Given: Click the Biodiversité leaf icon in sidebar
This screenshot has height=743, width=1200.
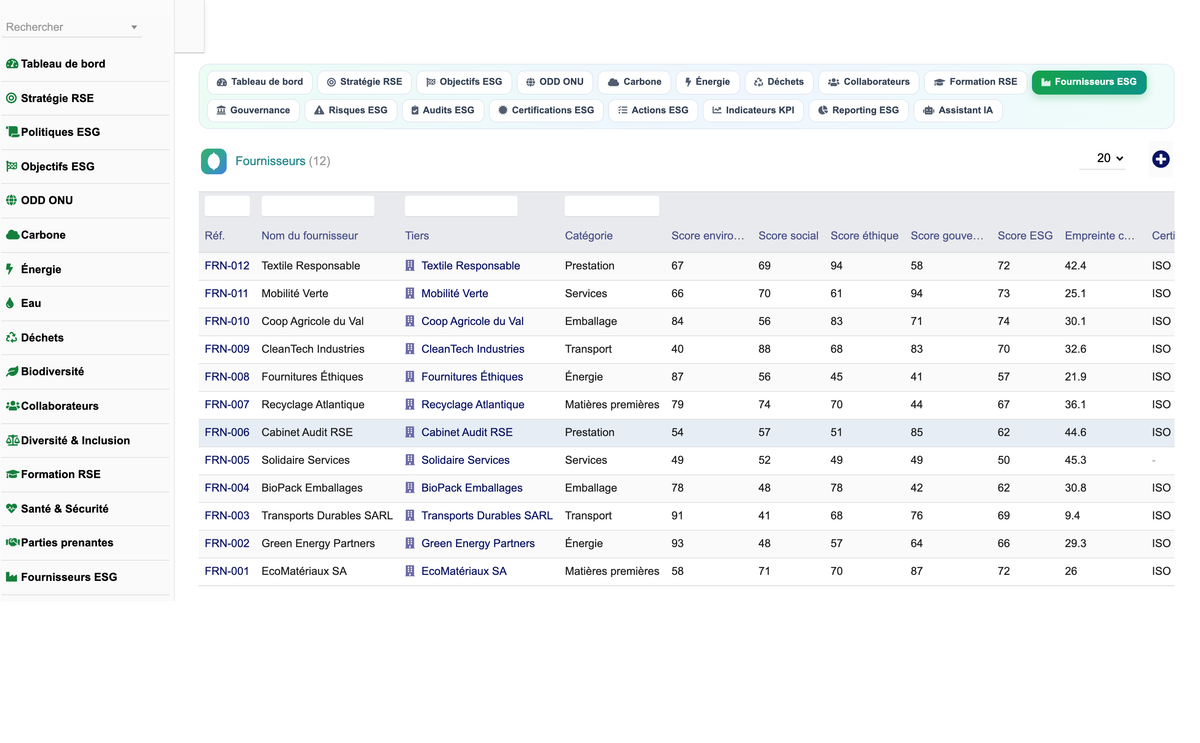Looking at the screenshot, I should [x=12, y=371].
